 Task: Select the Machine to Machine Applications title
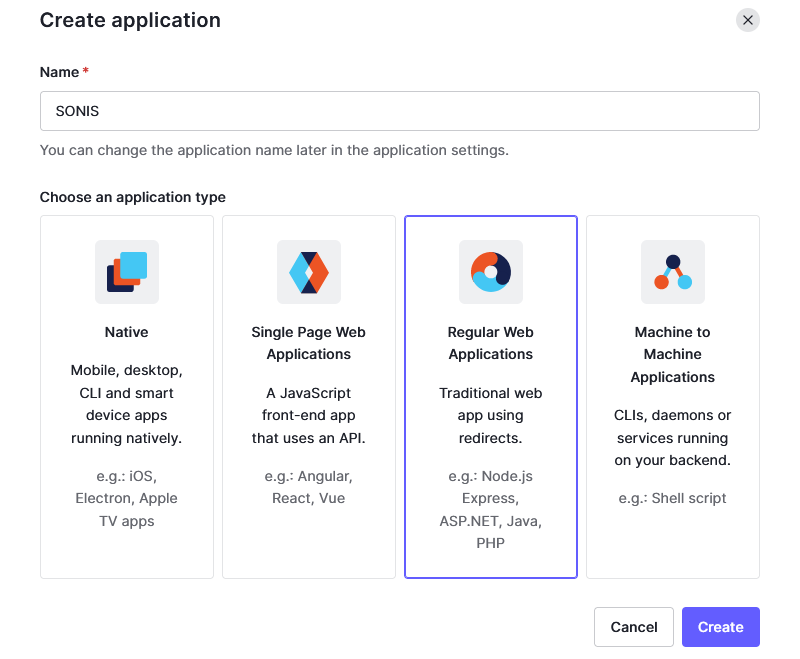point(673,354)
